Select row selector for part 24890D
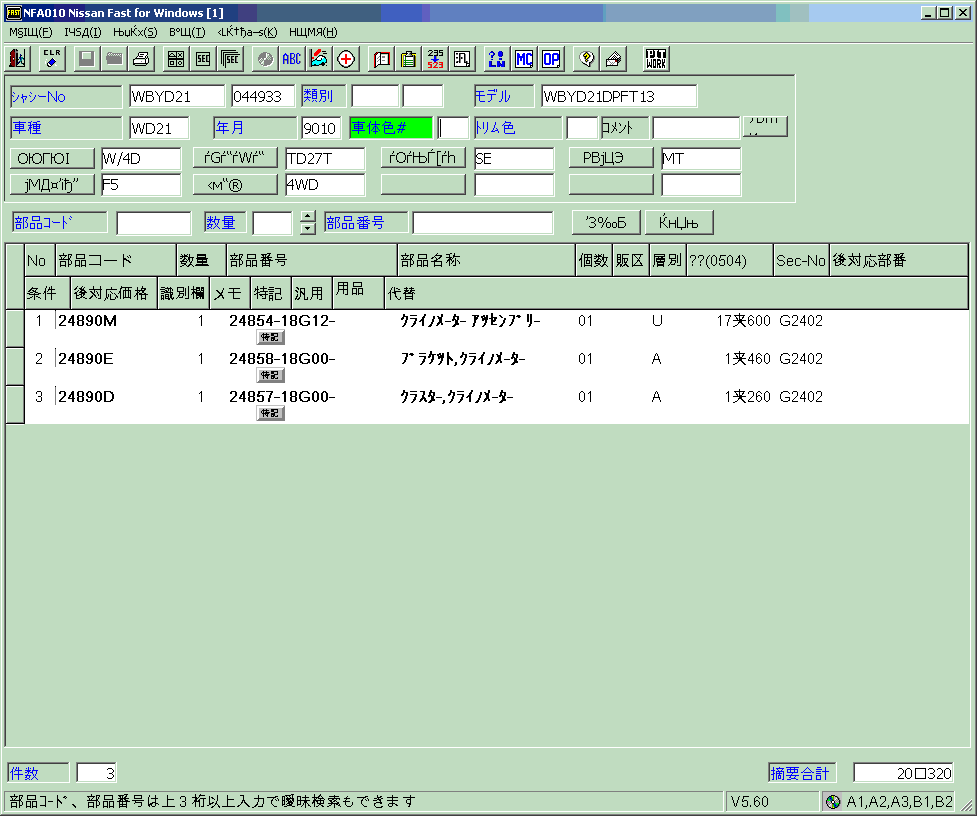 pos(15,404)
